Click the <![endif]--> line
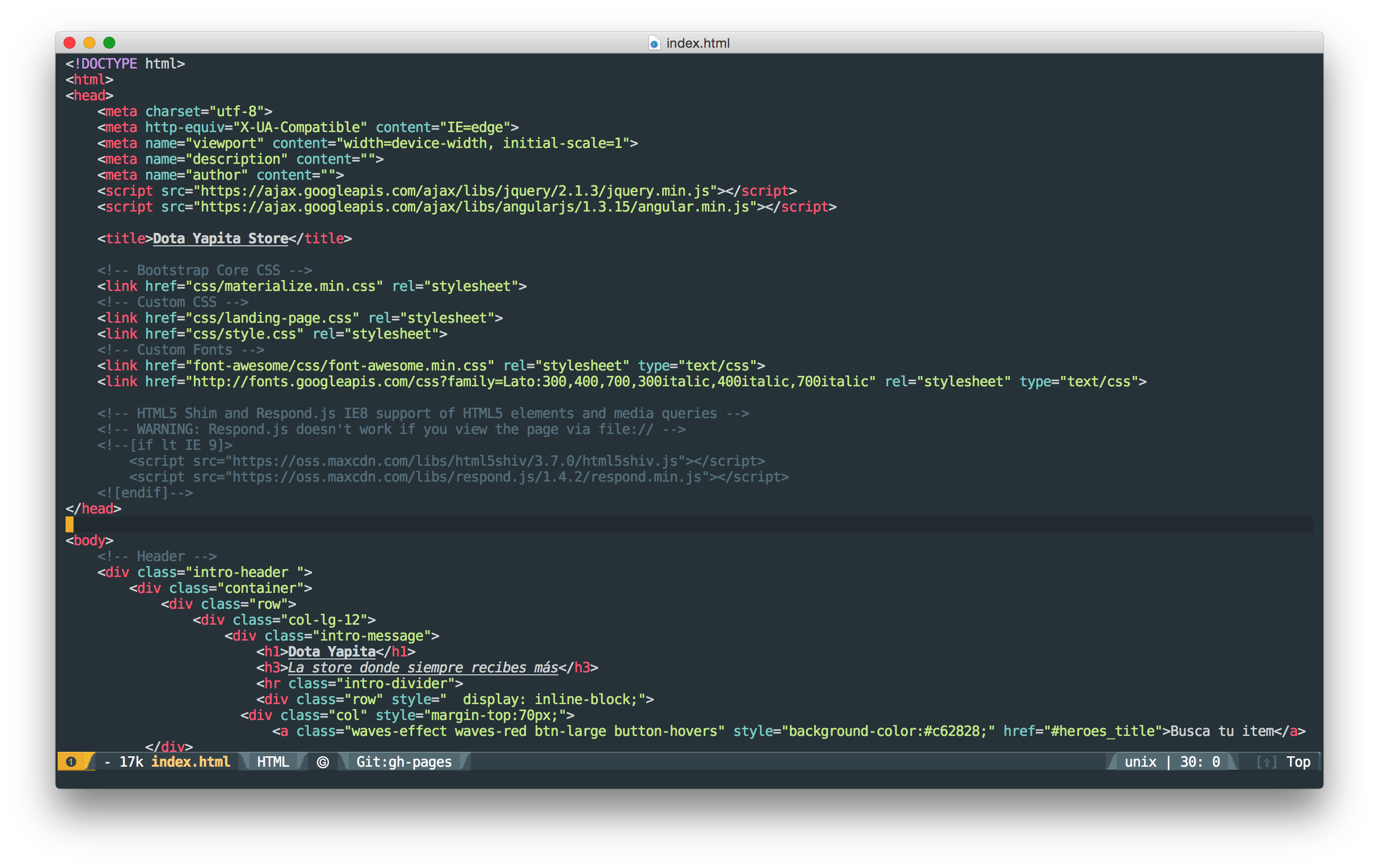The height and width of the screenshot is (868, 1379). coord(145,493)
